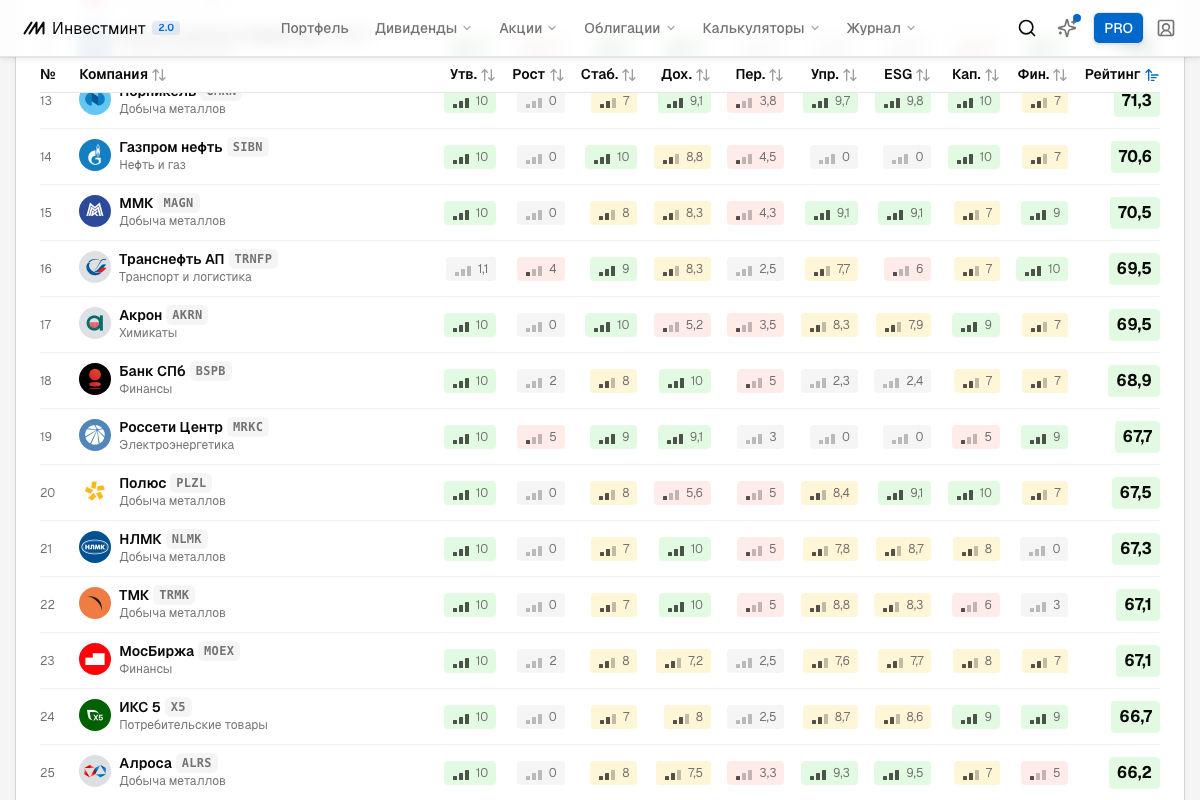Expand the Журнал dropdown menu
The height and width of the screenshot is (800, 1200).
pos(881,28)
